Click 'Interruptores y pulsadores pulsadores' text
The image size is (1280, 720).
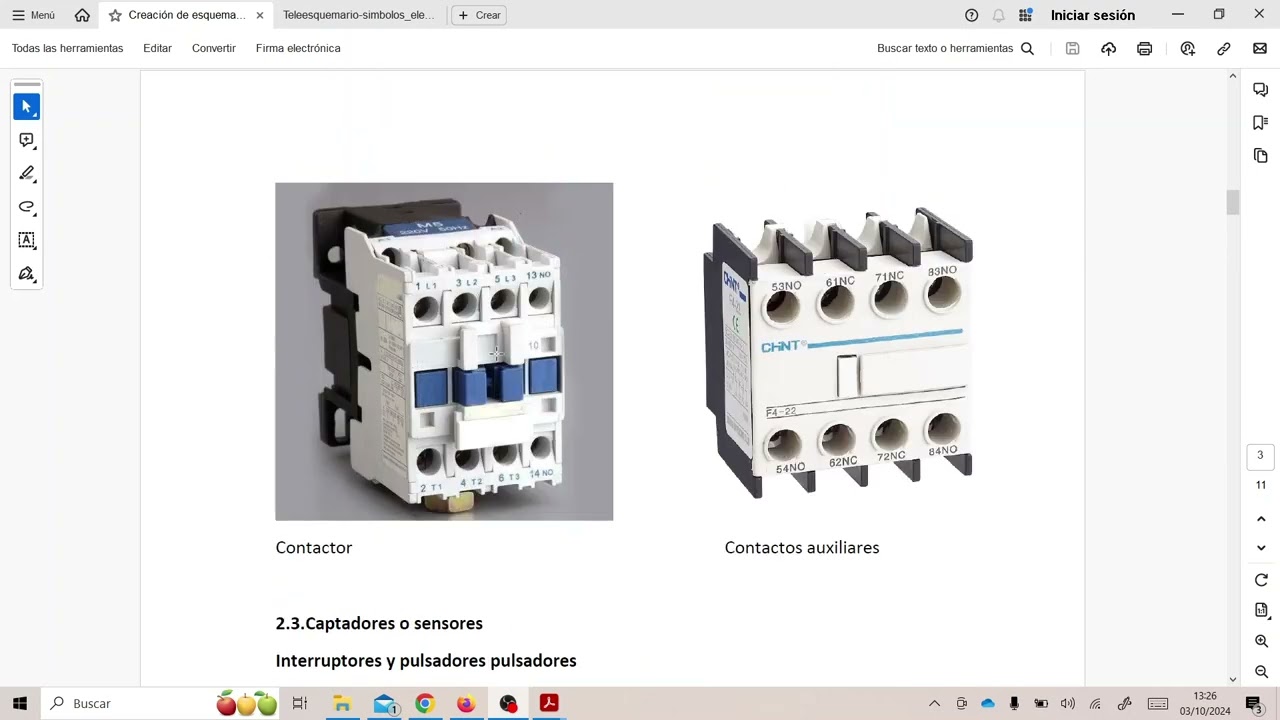[426, 661]
